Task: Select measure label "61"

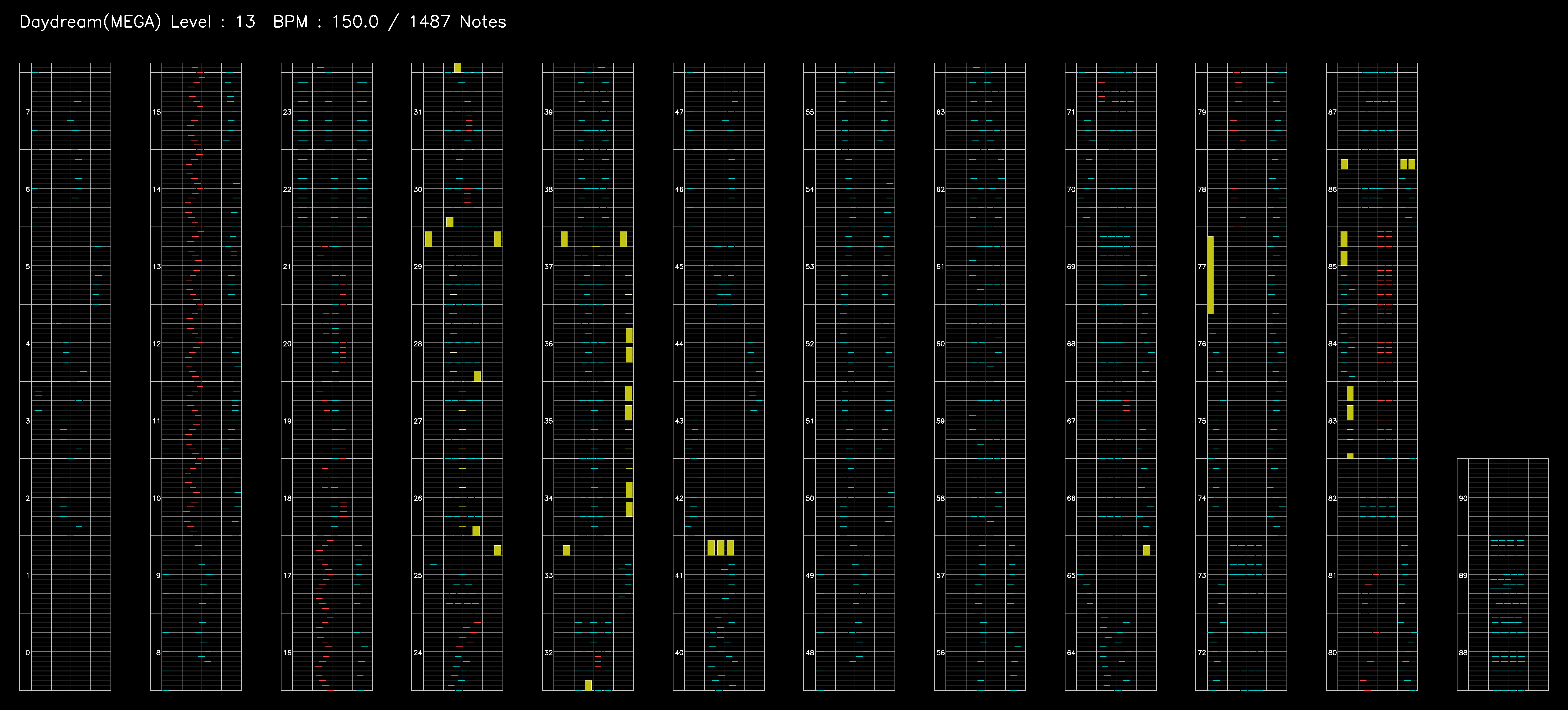Action: (940, 267)
